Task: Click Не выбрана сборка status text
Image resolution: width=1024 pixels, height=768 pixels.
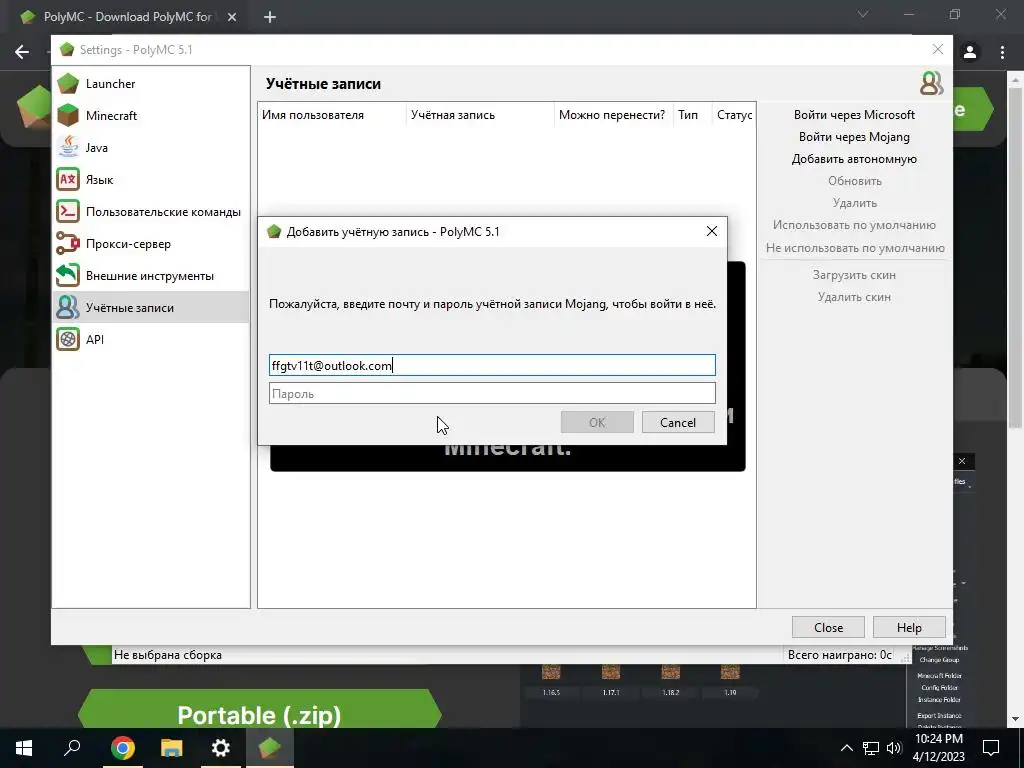Action: [x=168, y=655]
